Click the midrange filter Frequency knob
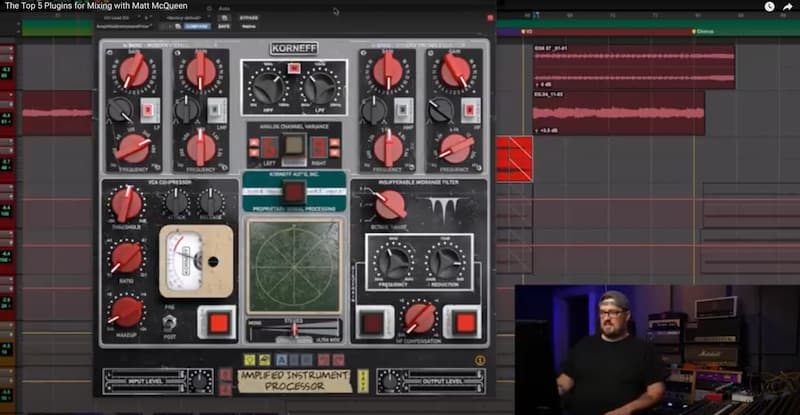Image resolution: width=800 pixels, height=415 pixels. pyautogui.click(x=394, y=262)
